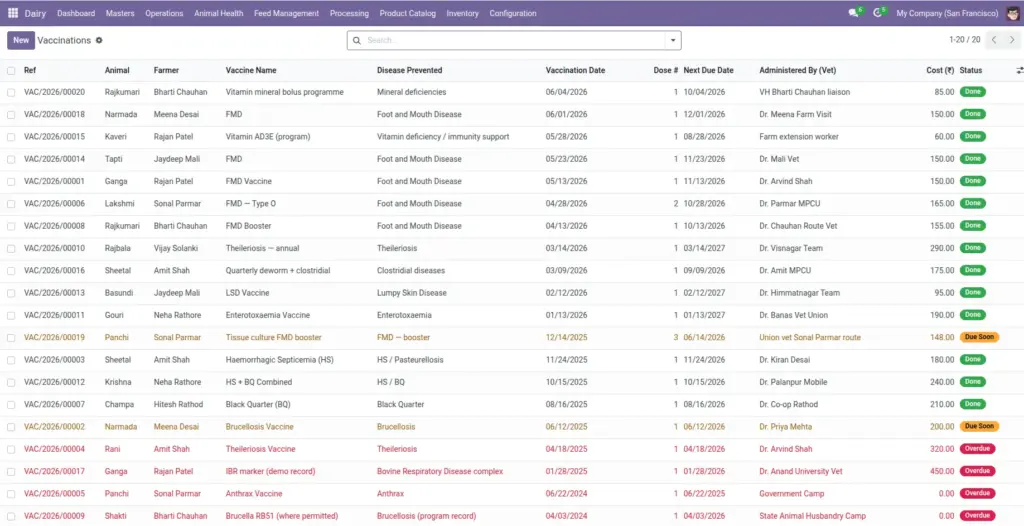
Task: Go to next page arrow
Action: [1012, 40]
